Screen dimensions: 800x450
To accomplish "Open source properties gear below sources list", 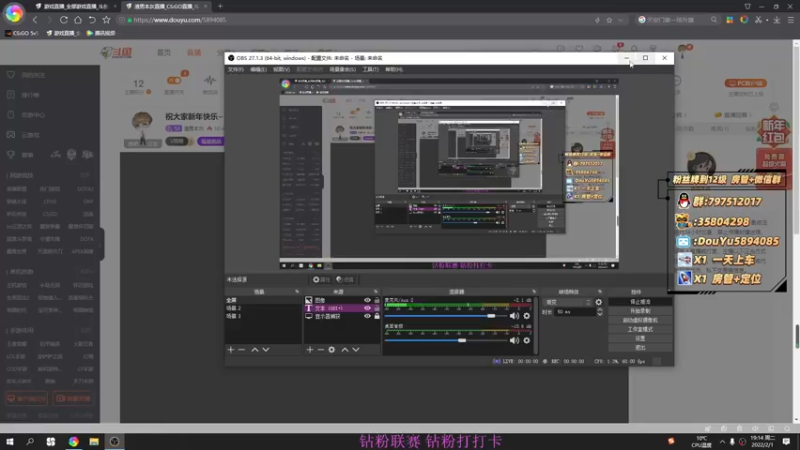I will 332,350.
